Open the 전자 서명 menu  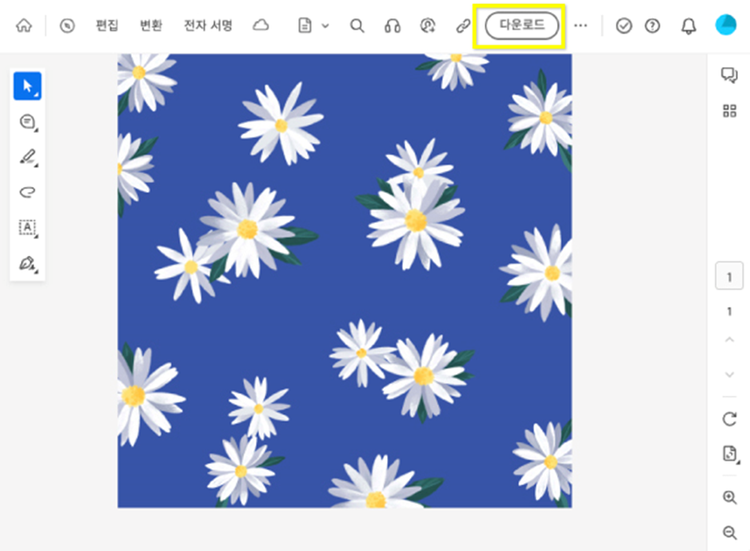pos(208,25)
